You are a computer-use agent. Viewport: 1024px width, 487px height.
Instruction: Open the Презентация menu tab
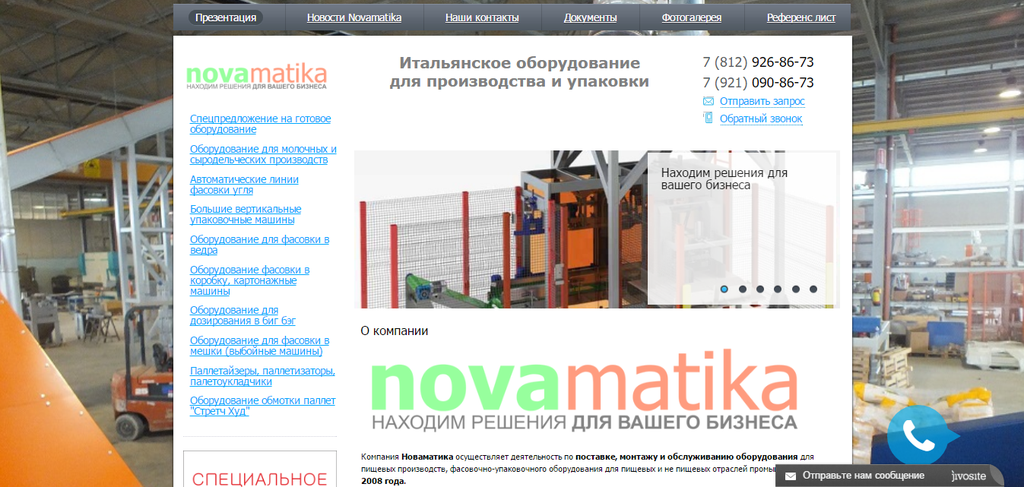(226, 18)
